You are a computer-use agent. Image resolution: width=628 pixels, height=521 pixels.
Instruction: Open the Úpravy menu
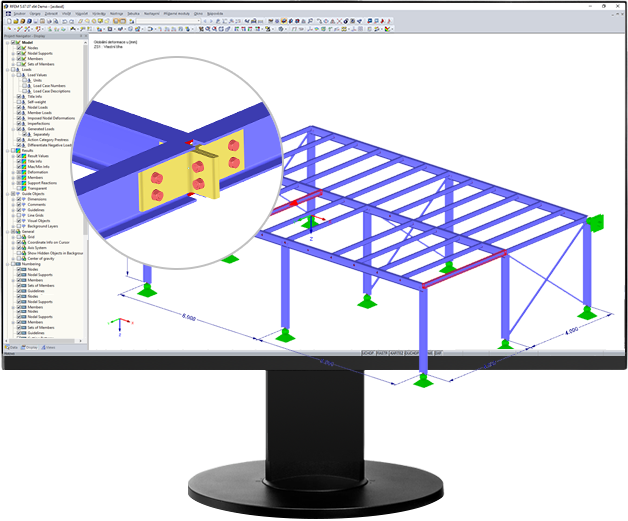[x=35, y=14]
